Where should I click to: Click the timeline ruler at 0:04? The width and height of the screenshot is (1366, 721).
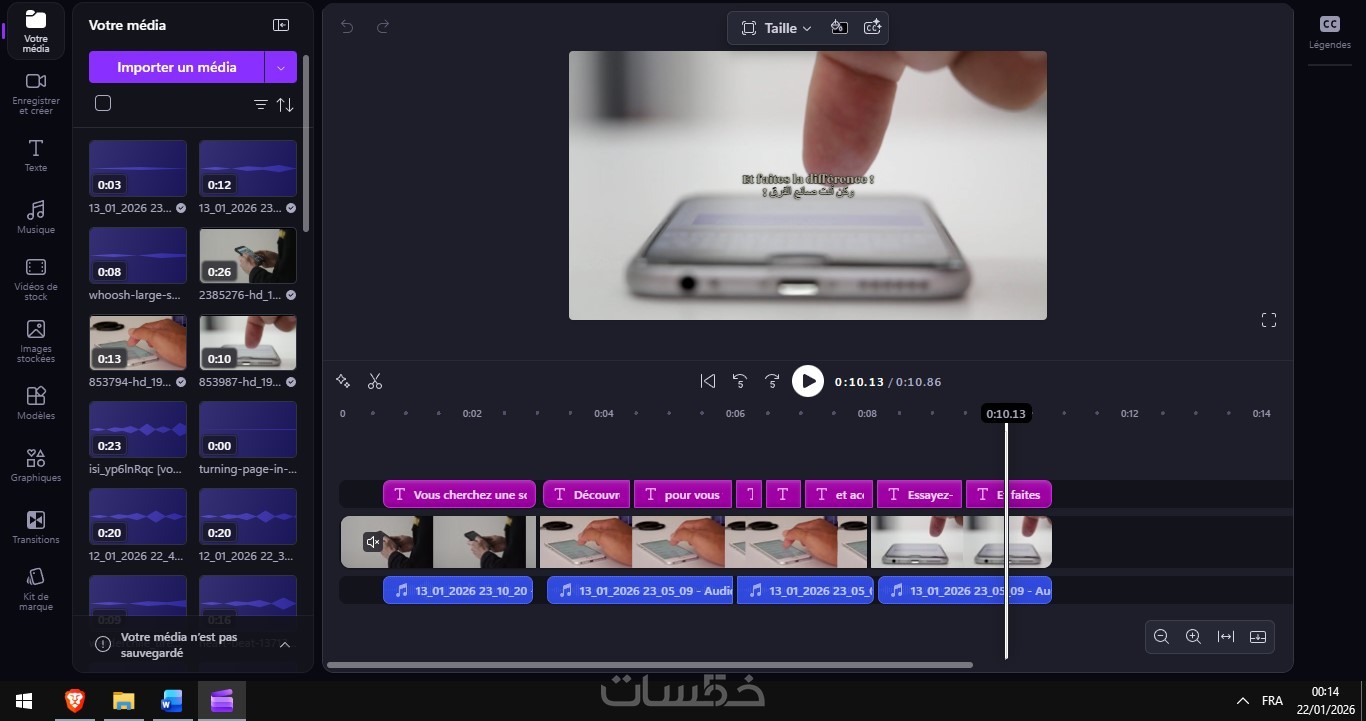pos(603,414)
